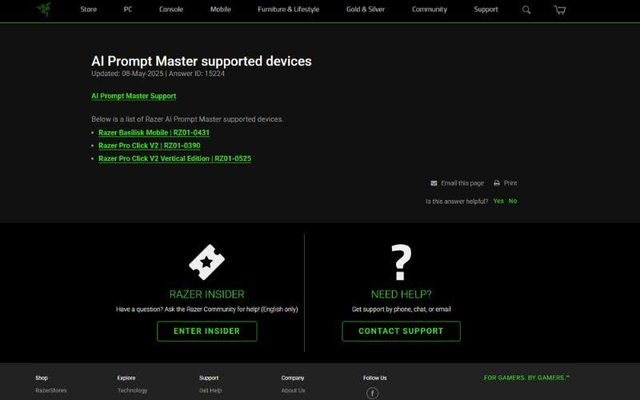Click the Razer logo icon
This screenshot has width=640, height=400.
coord(44,9)
